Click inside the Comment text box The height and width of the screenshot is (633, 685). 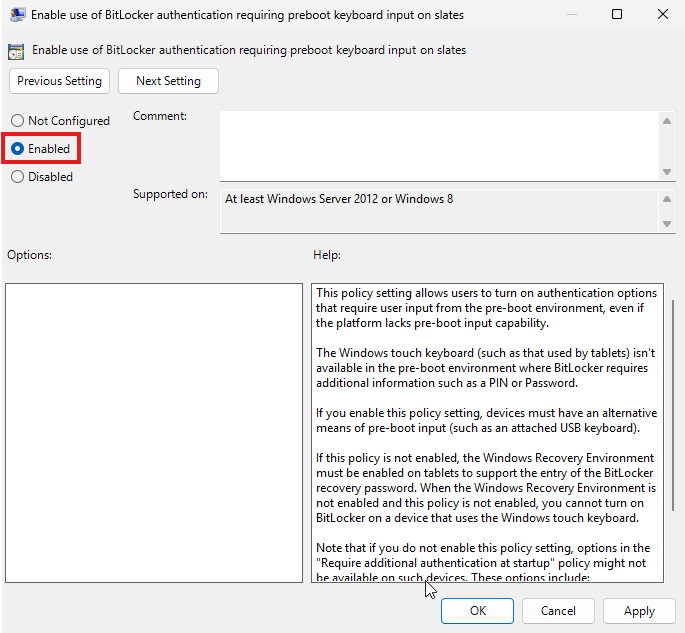click(440, 146)
